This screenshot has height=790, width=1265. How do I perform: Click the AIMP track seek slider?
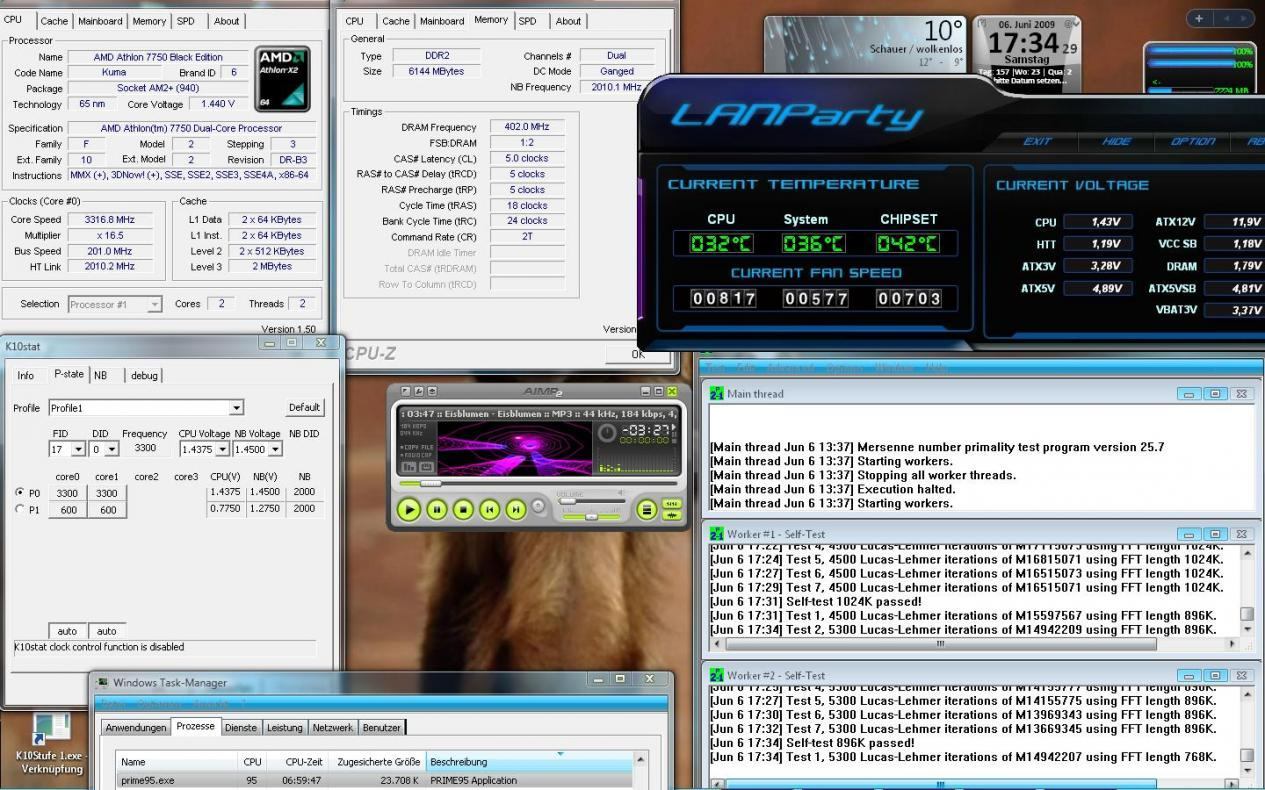(x=538, y=483)
